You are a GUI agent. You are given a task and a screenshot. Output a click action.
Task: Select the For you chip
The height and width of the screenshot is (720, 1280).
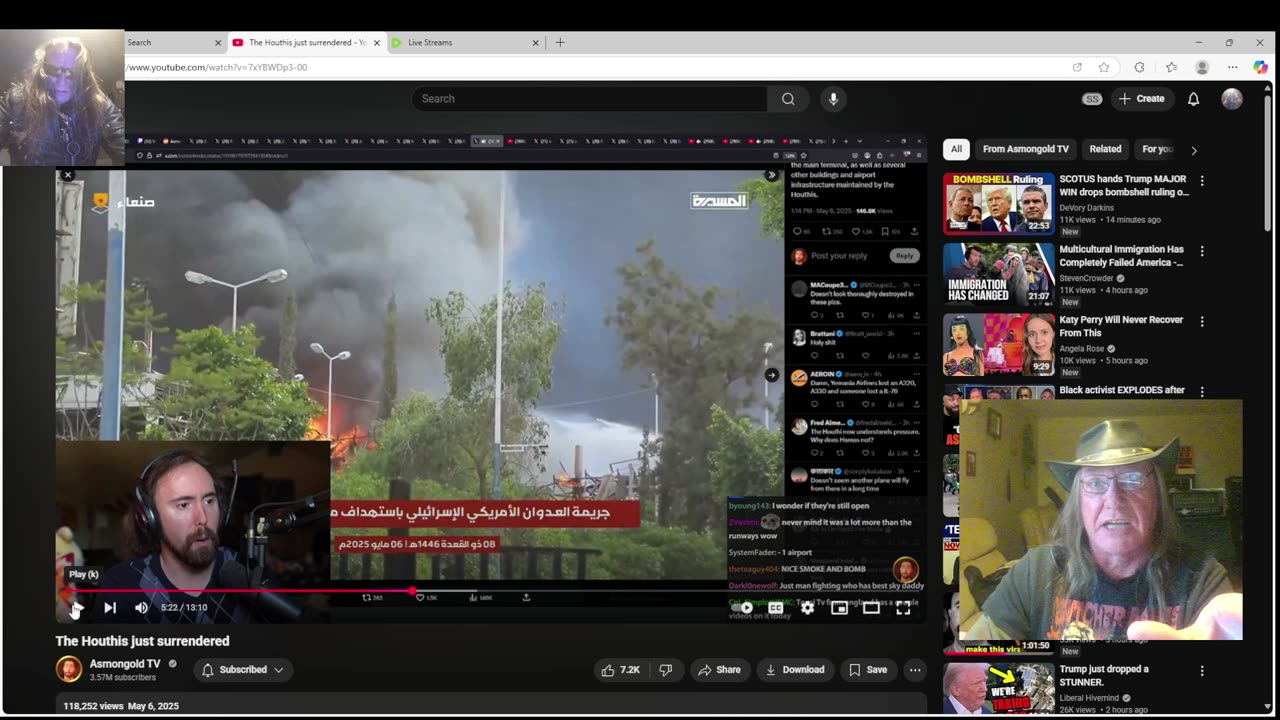[x=1157, y=149]
